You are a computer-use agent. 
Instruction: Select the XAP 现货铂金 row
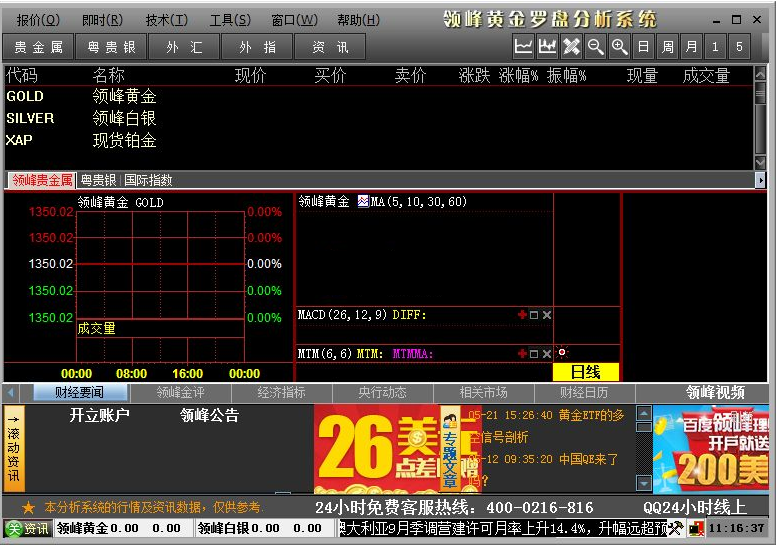[379, 140]
